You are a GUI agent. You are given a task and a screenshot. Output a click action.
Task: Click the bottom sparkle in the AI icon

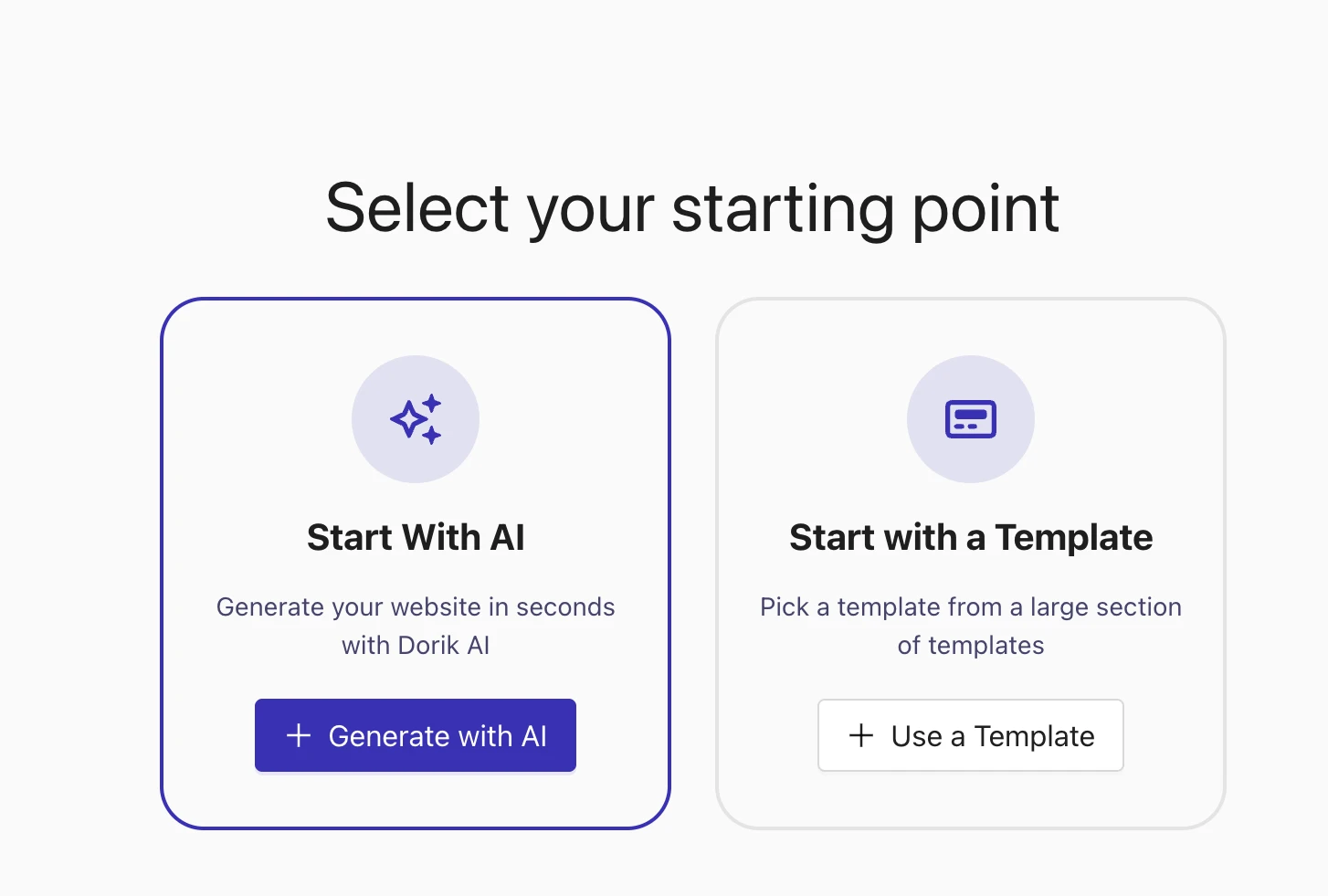pos(431,436)
